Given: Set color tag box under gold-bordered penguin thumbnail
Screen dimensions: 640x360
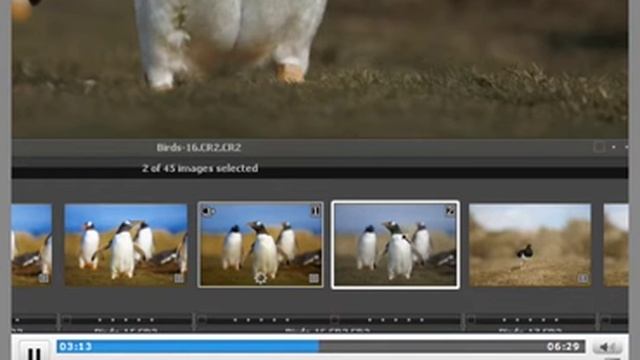Looking at the screenshot, I should pyautogui.click(x=202, y=320).
